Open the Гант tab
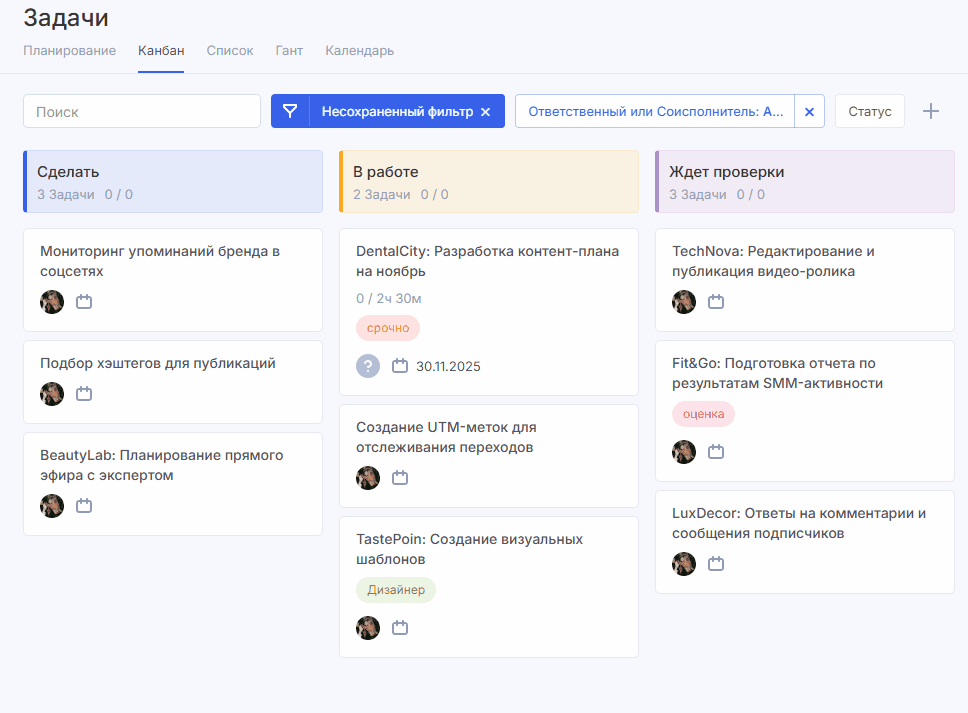Viewport: 968px width, 713px height. [289, 50]
